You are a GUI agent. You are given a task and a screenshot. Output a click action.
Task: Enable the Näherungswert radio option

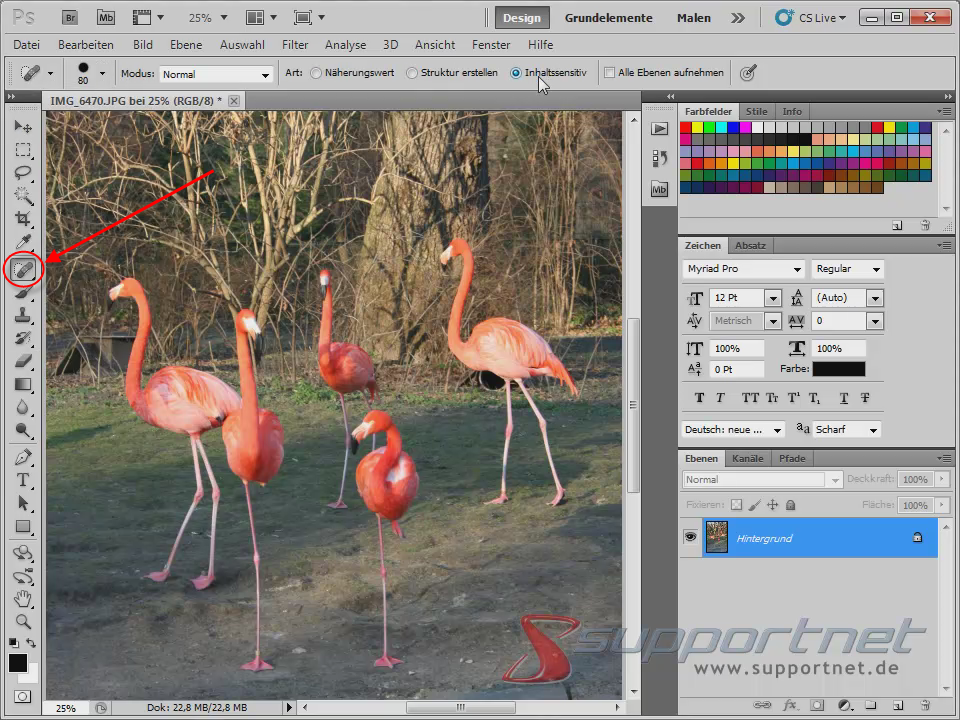click(x=316, y=72)
